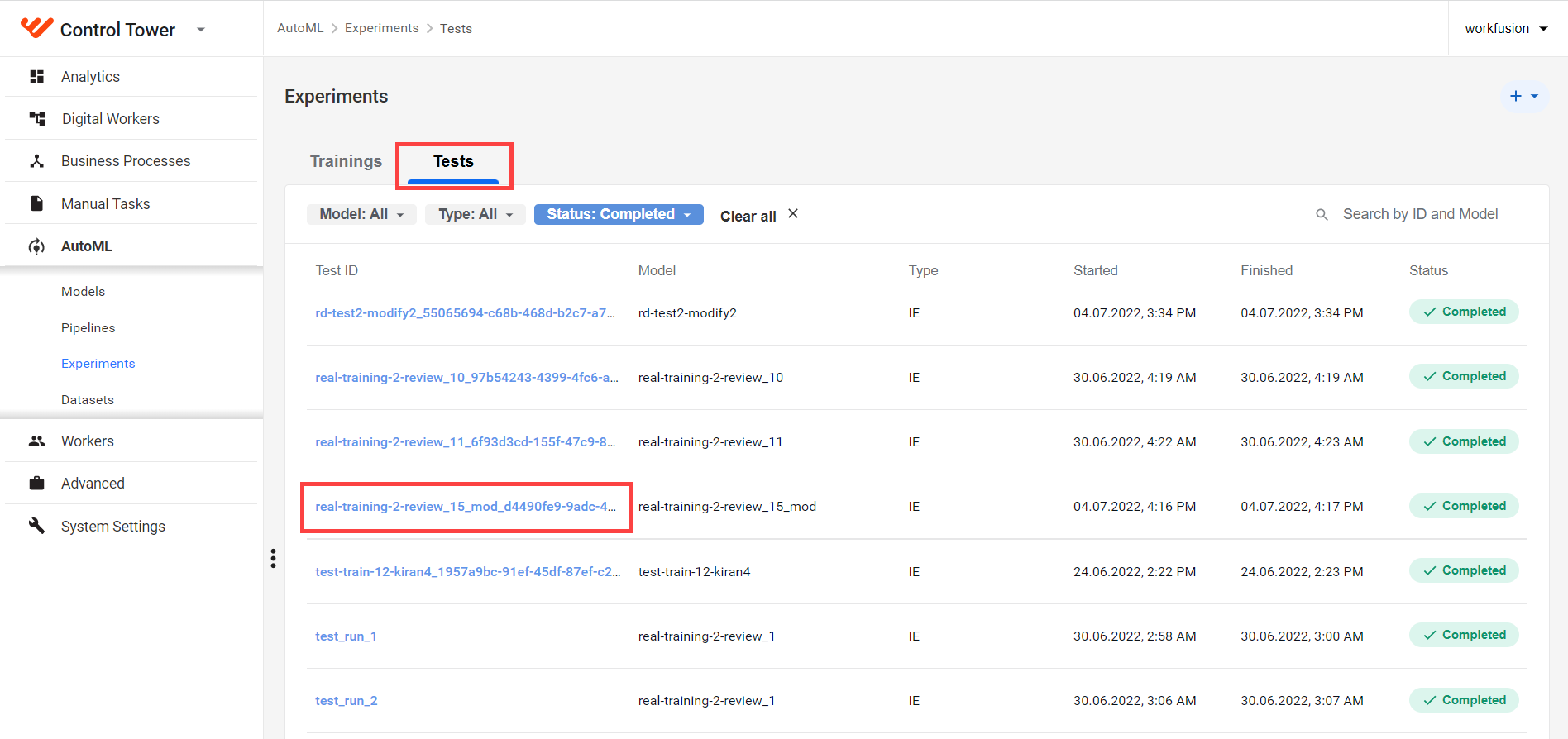The height and width of the screenshot is (739, 1568).
Task: Click Completed badge for test_run_1 row
Action: (x=1464, y=635)
